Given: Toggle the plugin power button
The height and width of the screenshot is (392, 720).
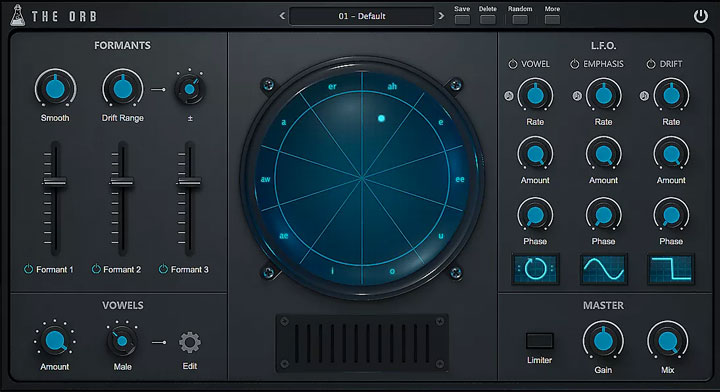Looking at the screenshot, I should pyautogui.click(x=700, y=16).
